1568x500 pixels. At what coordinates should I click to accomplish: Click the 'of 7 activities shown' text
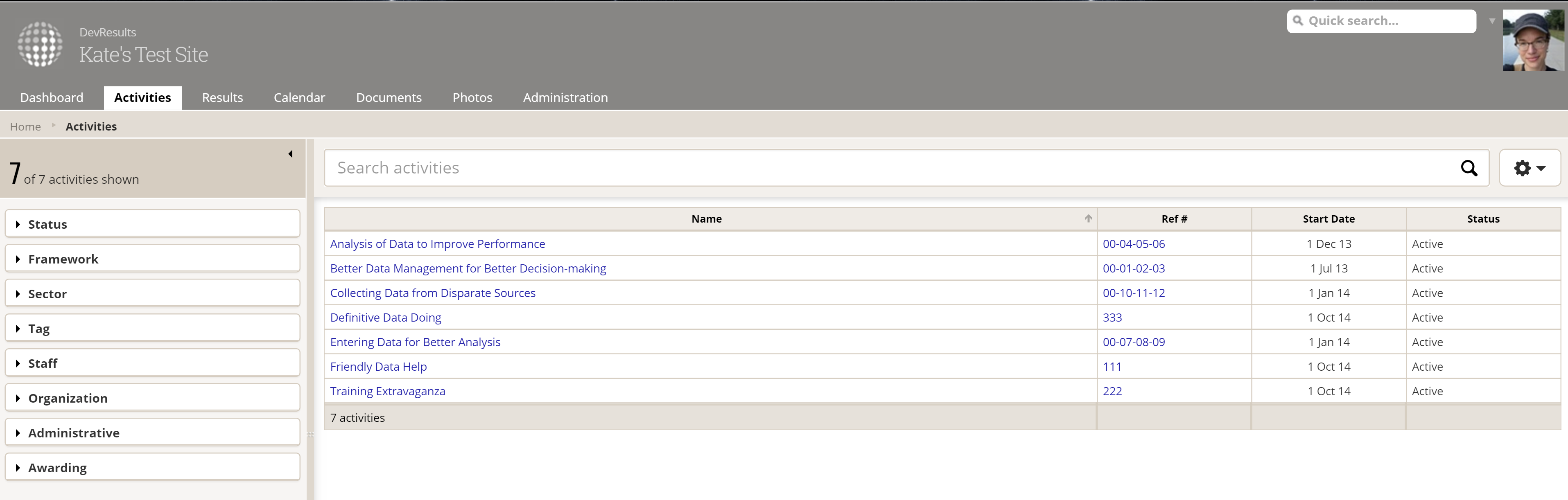click(x=81, y=180)
